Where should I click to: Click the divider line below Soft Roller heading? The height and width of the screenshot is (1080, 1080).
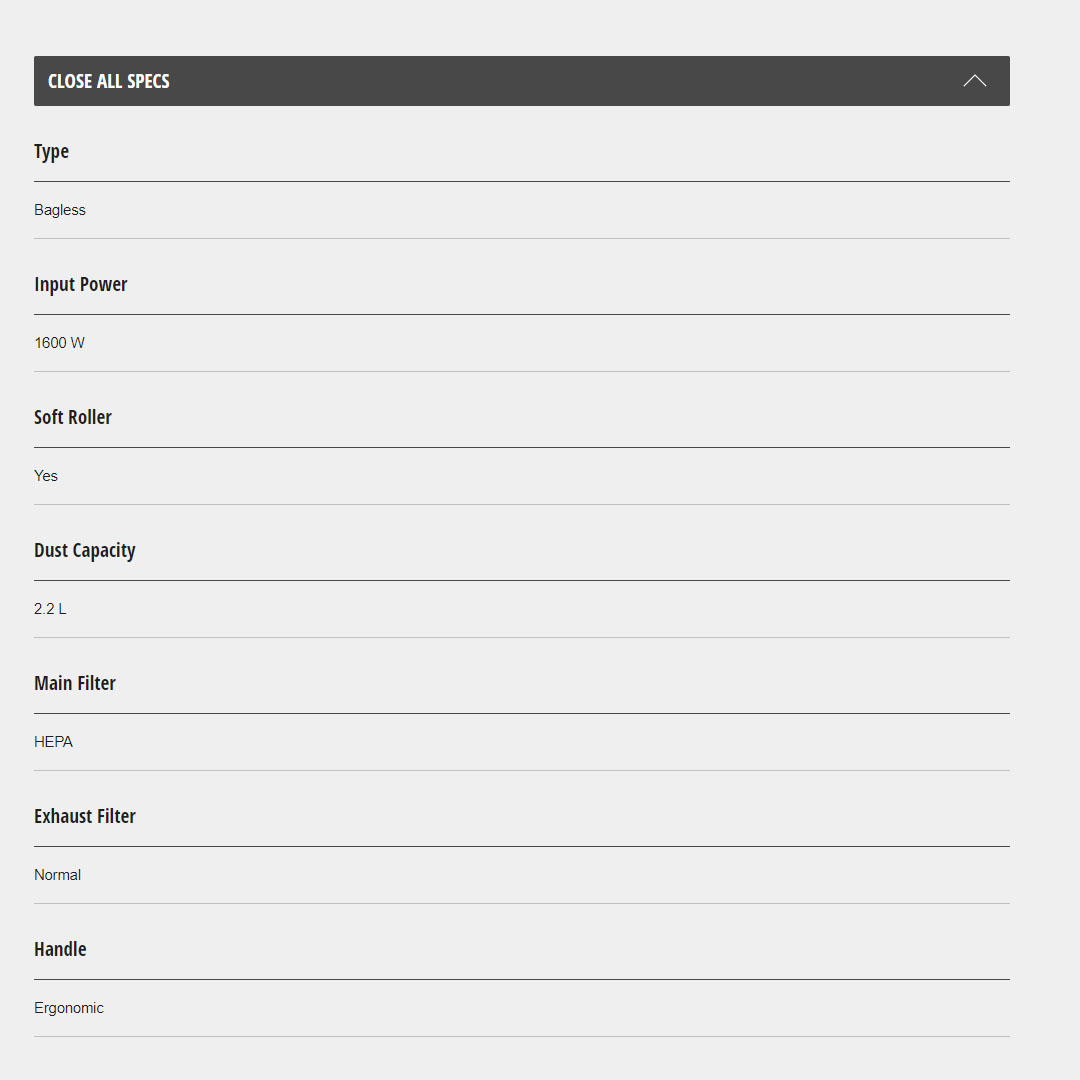point(522,447)
